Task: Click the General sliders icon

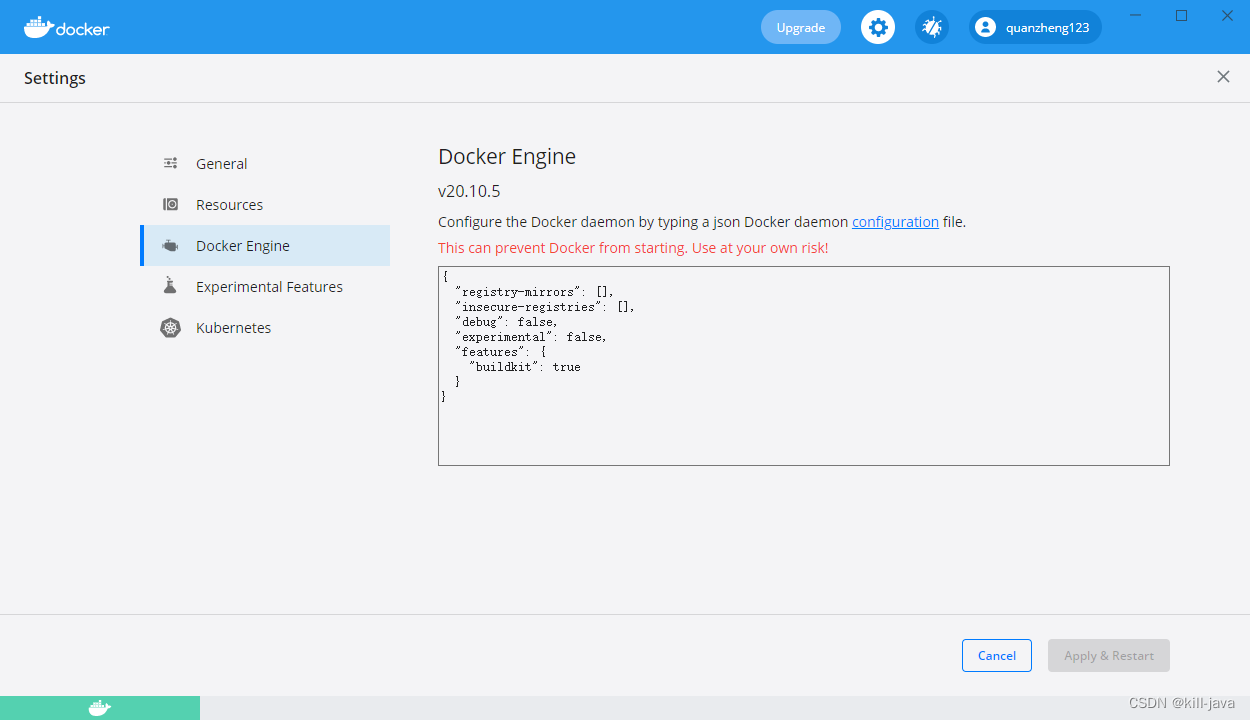Action: [x=171, y=163]
